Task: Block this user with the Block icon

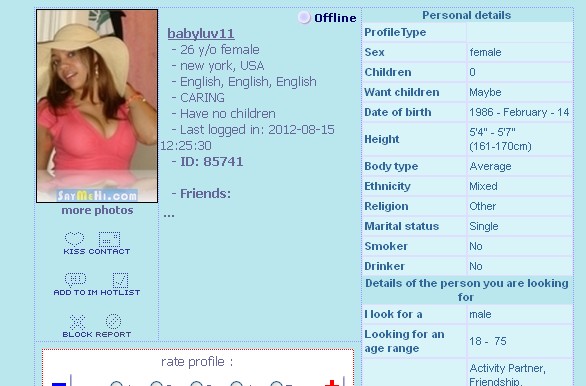Action: click(77, 326)
